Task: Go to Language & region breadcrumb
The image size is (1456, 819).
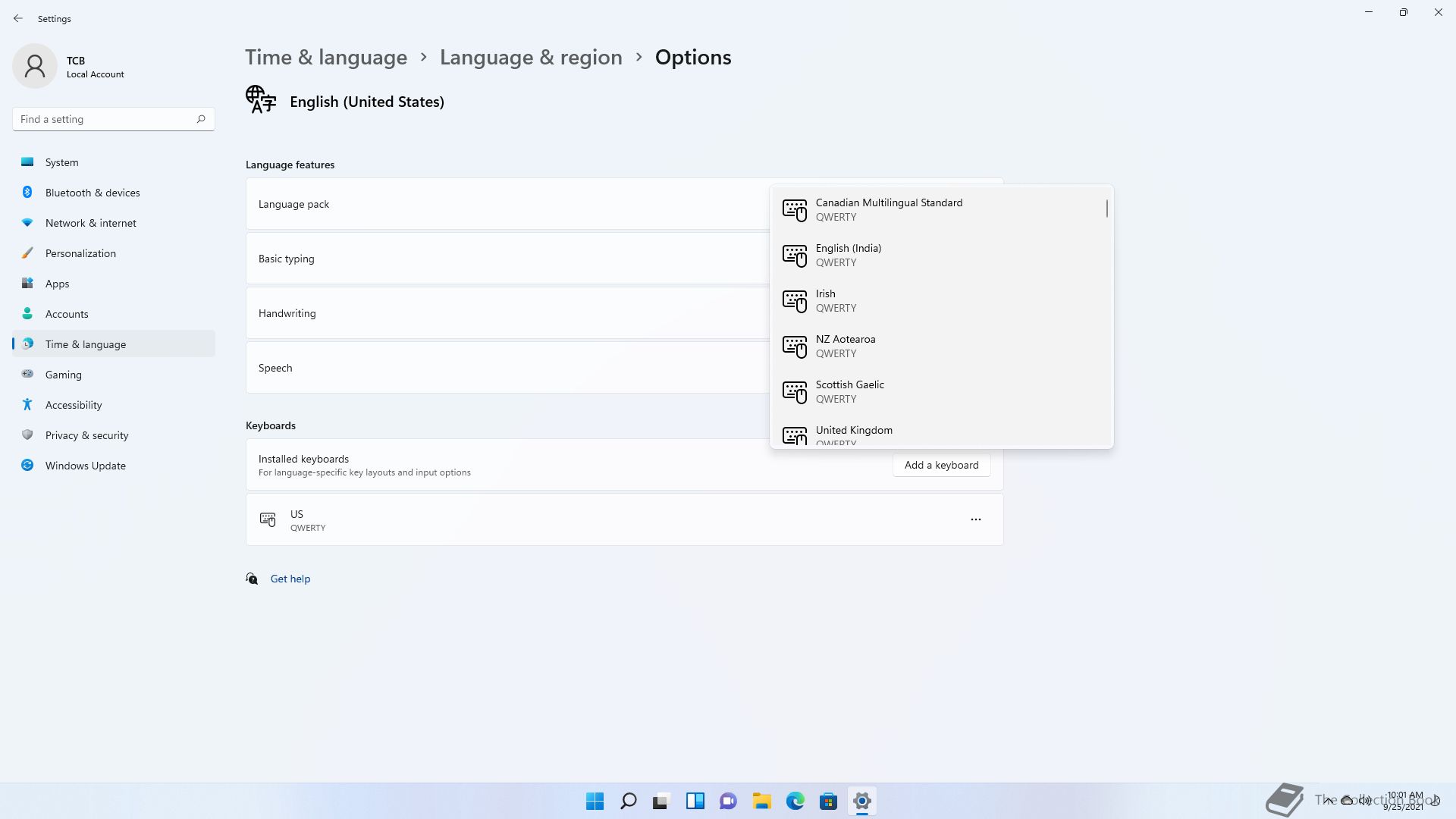Action: tap(531, 58)
